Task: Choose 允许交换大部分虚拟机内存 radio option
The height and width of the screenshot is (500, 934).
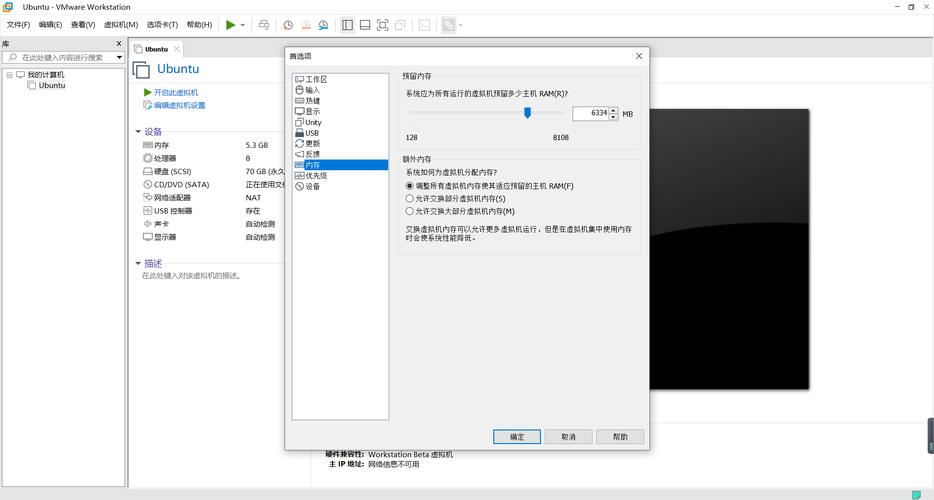Action: tap(410, 212)
